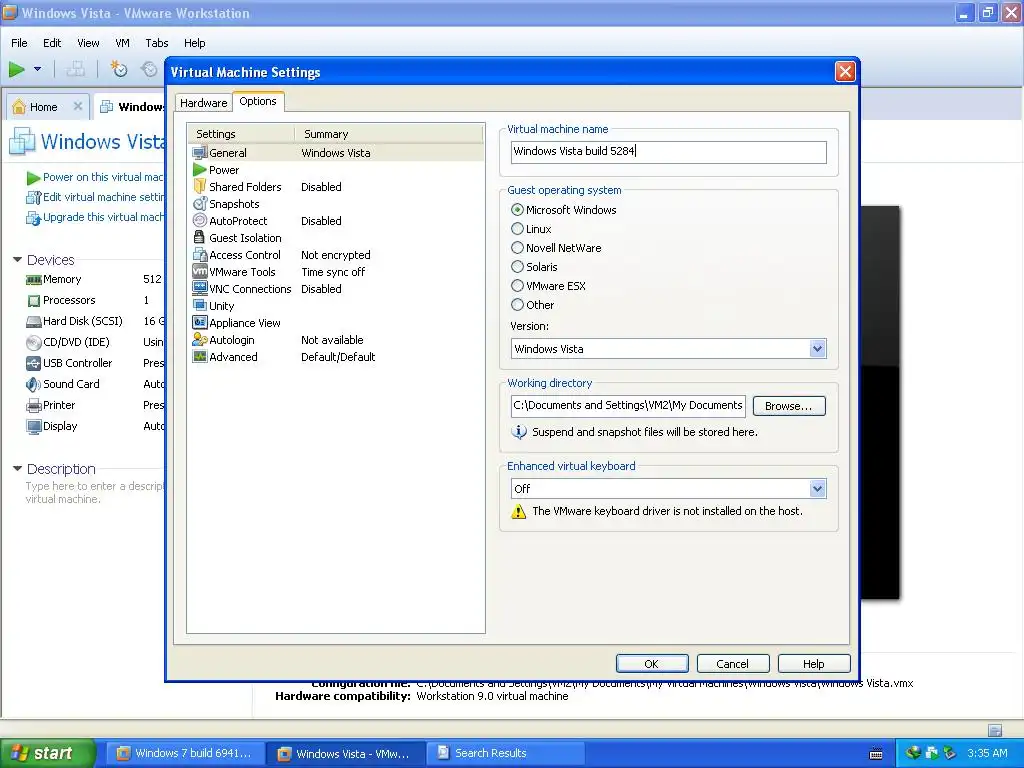The height and width of the screenshot is (768, 1024).
Task: Choose the Solaris guest OS option
Action: pos(517,266)
